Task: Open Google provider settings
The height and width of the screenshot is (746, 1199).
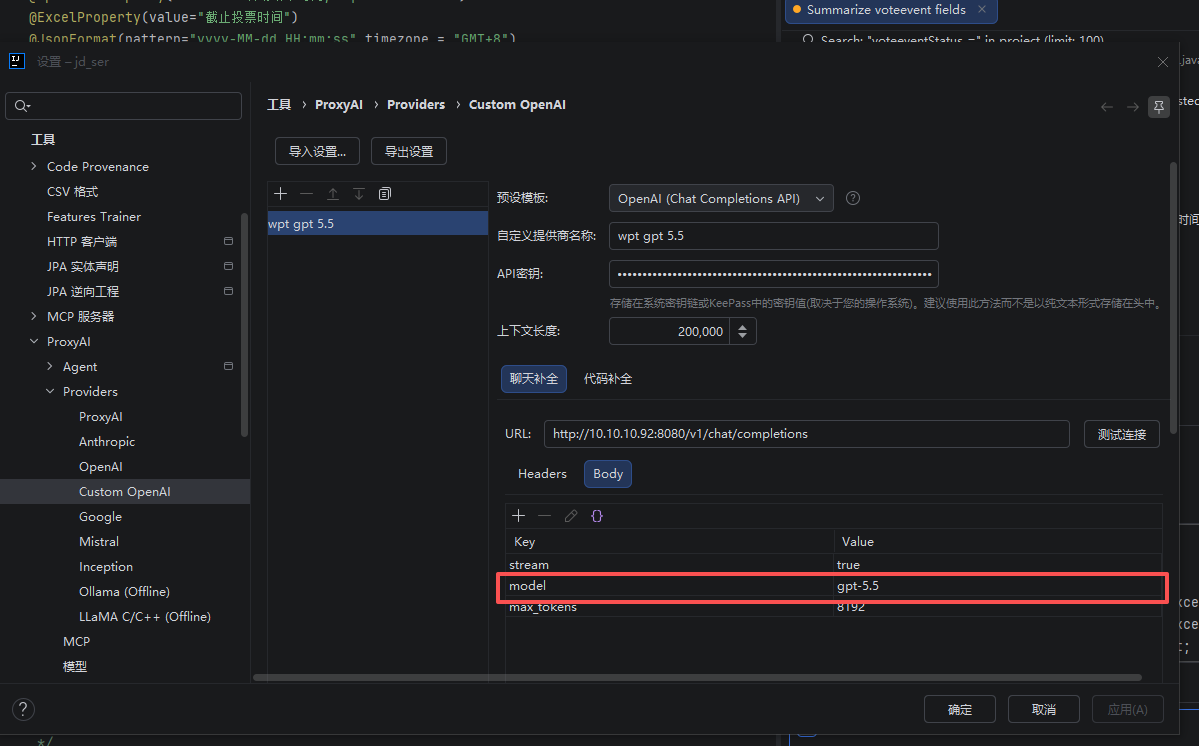Action: (100, 517)
